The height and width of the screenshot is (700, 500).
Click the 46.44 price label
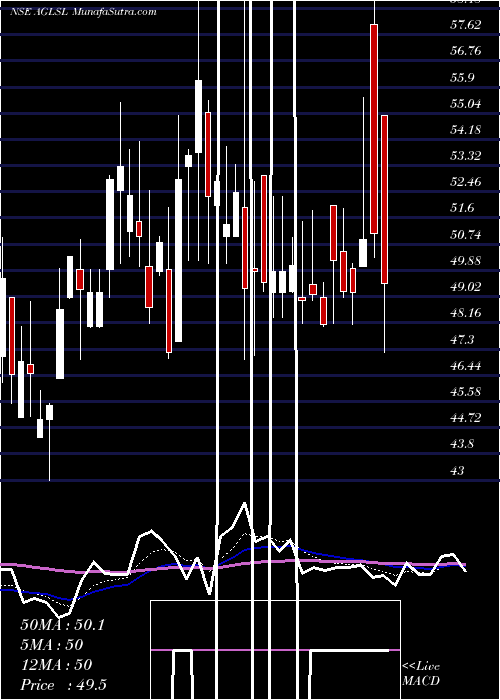tap(466, 366)
